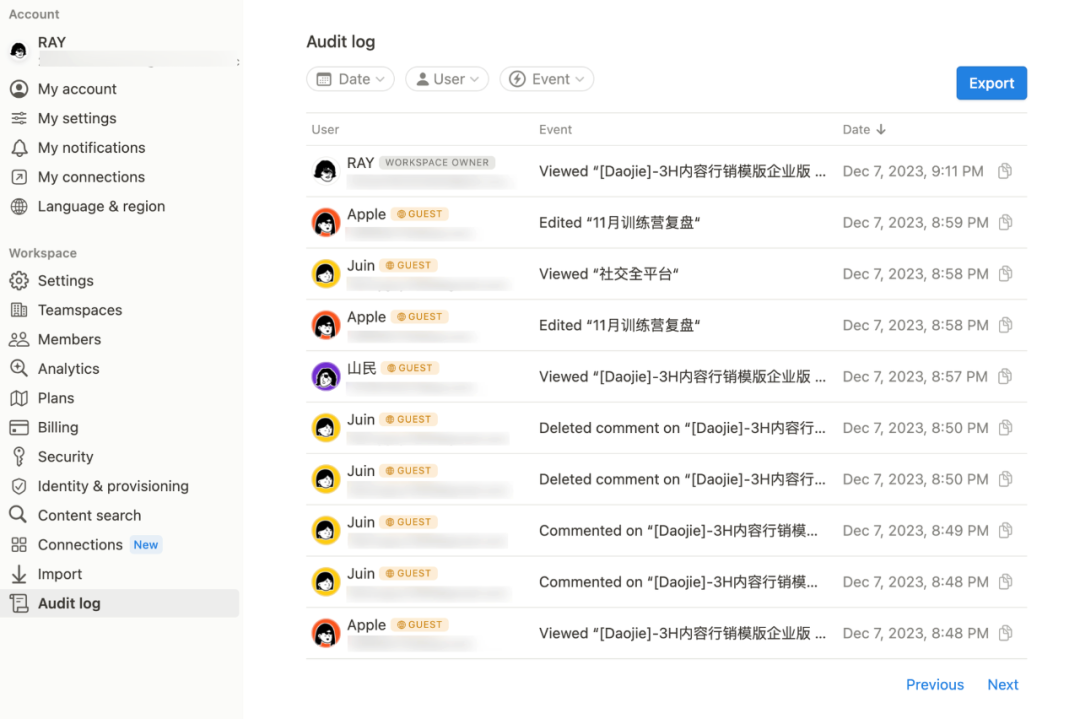Copy the link for Apple's edited entry
The width and height of the screenshot is (1080, 719).
pyautogui.click(x=1004, y=222)
